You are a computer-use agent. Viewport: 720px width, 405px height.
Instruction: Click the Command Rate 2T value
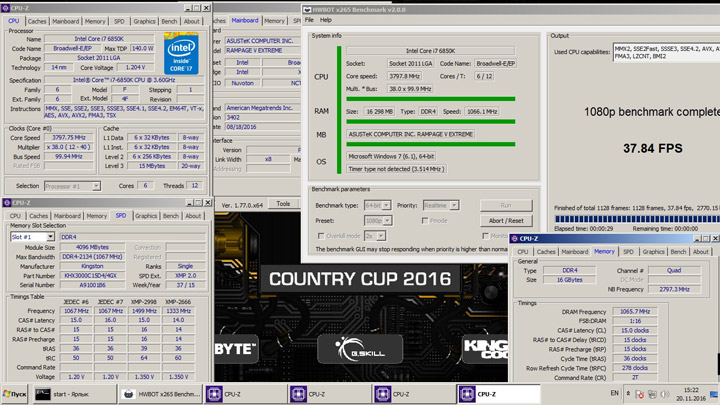(x=635, y=377)
